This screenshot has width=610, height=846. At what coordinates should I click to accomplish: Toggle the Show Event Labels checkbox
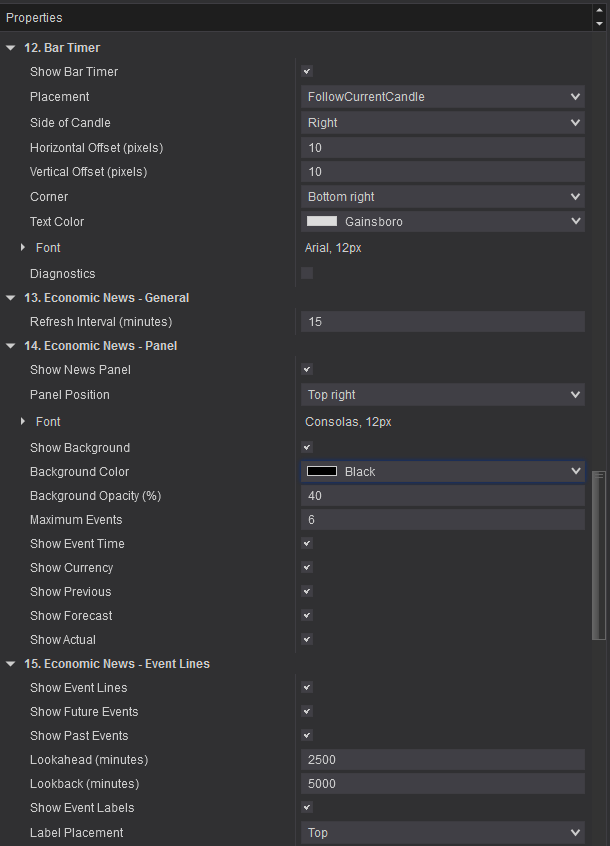[x=307, y=808]
